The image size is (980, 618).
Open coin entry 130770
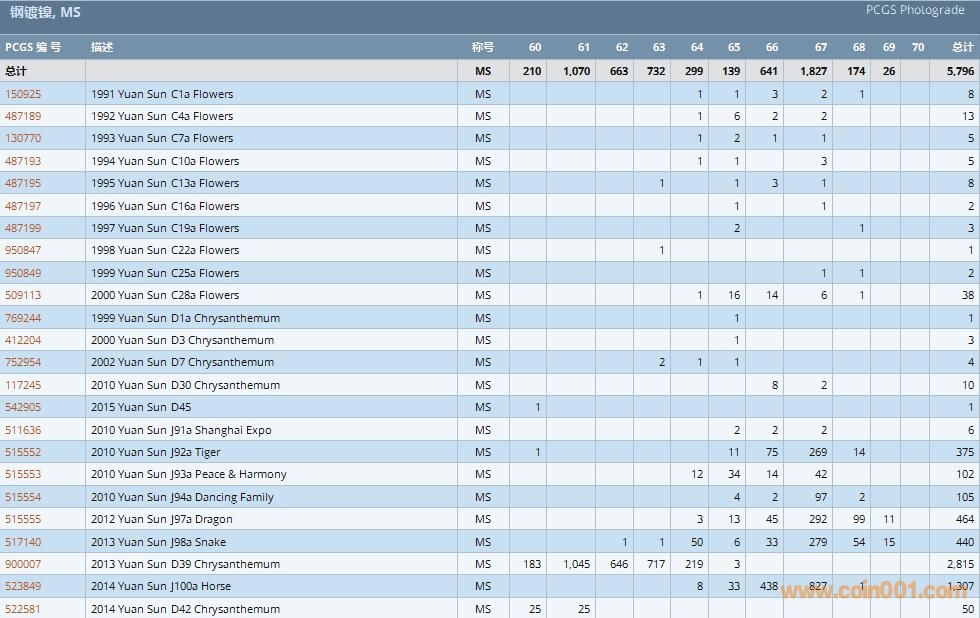point(23,138)
